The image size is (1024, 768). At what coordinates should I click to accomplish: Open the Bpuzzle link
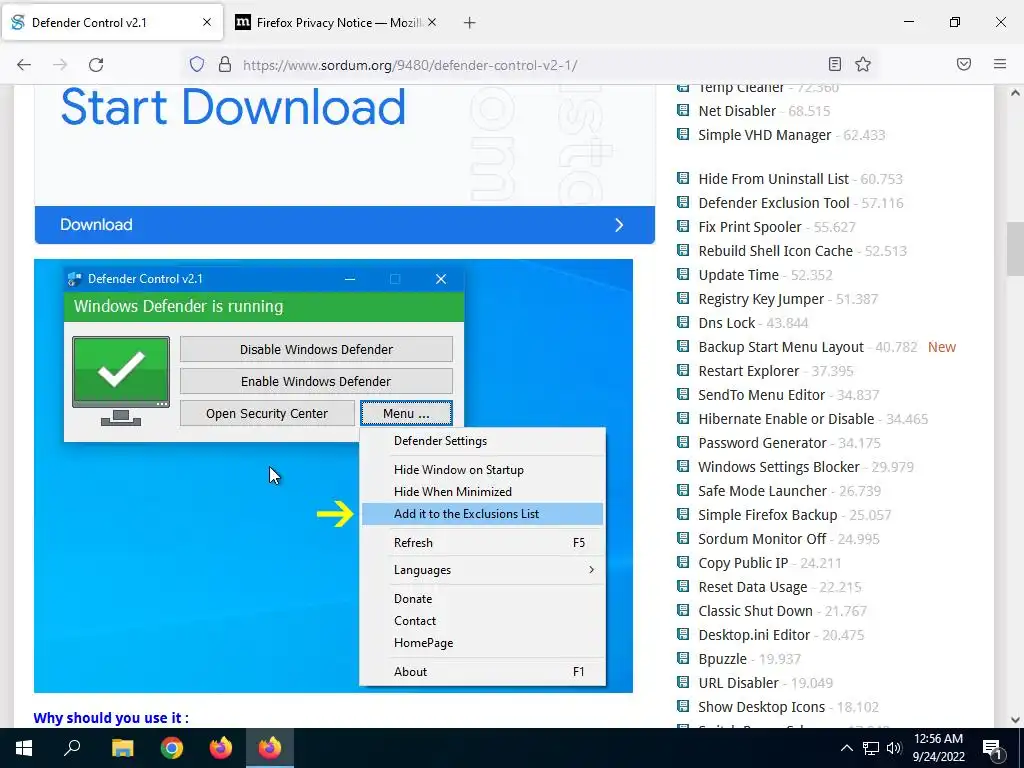click(x=722, y=659)
